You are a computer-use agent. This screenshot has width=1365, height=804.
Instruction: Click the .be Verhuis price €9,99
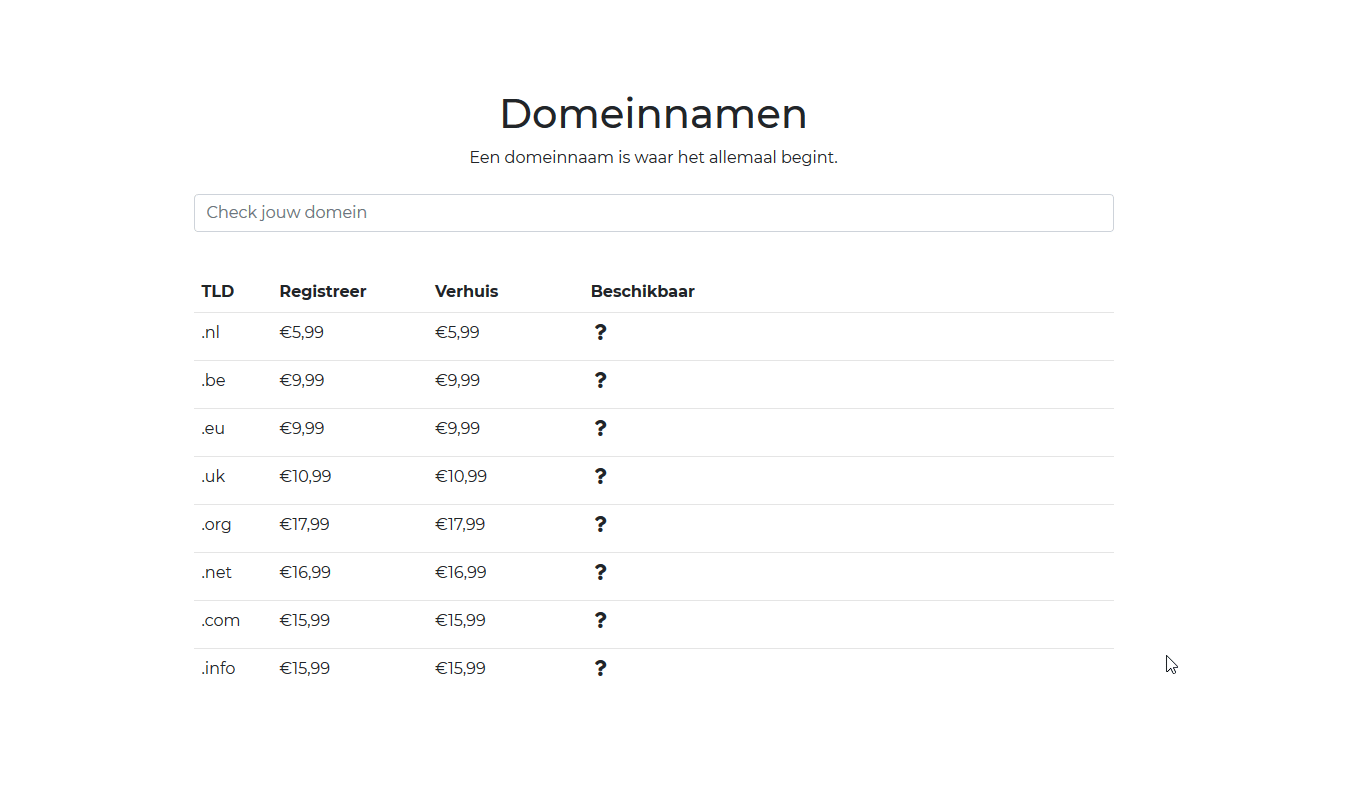458,380
